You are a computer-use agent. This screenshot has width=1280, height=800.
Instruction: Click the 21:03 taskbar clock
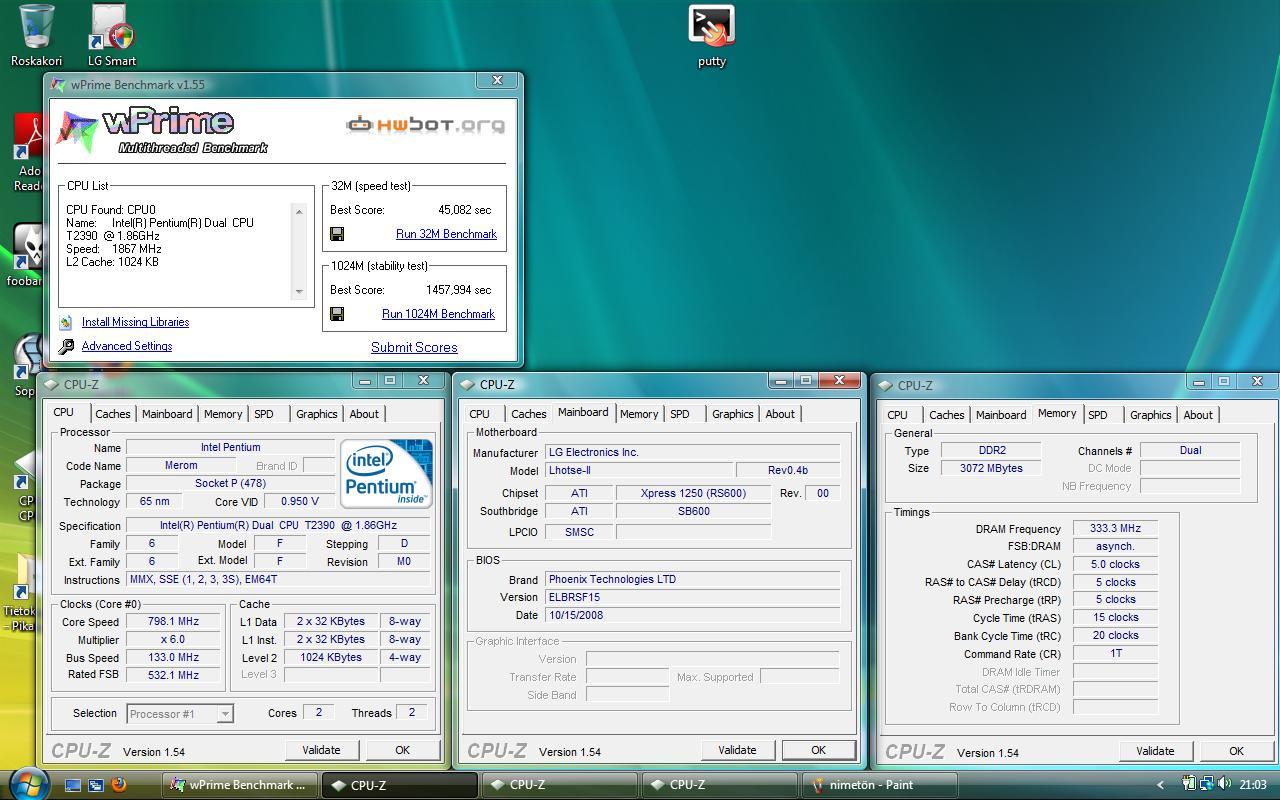(x=1253, y=785)
